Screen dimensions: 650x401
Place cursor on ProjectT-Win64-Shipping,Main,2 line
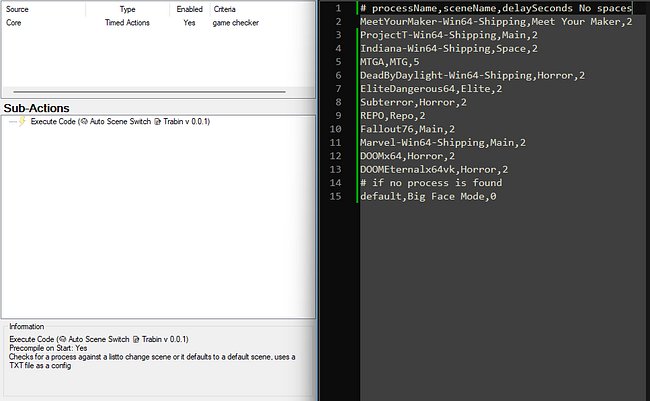point(449,35)
